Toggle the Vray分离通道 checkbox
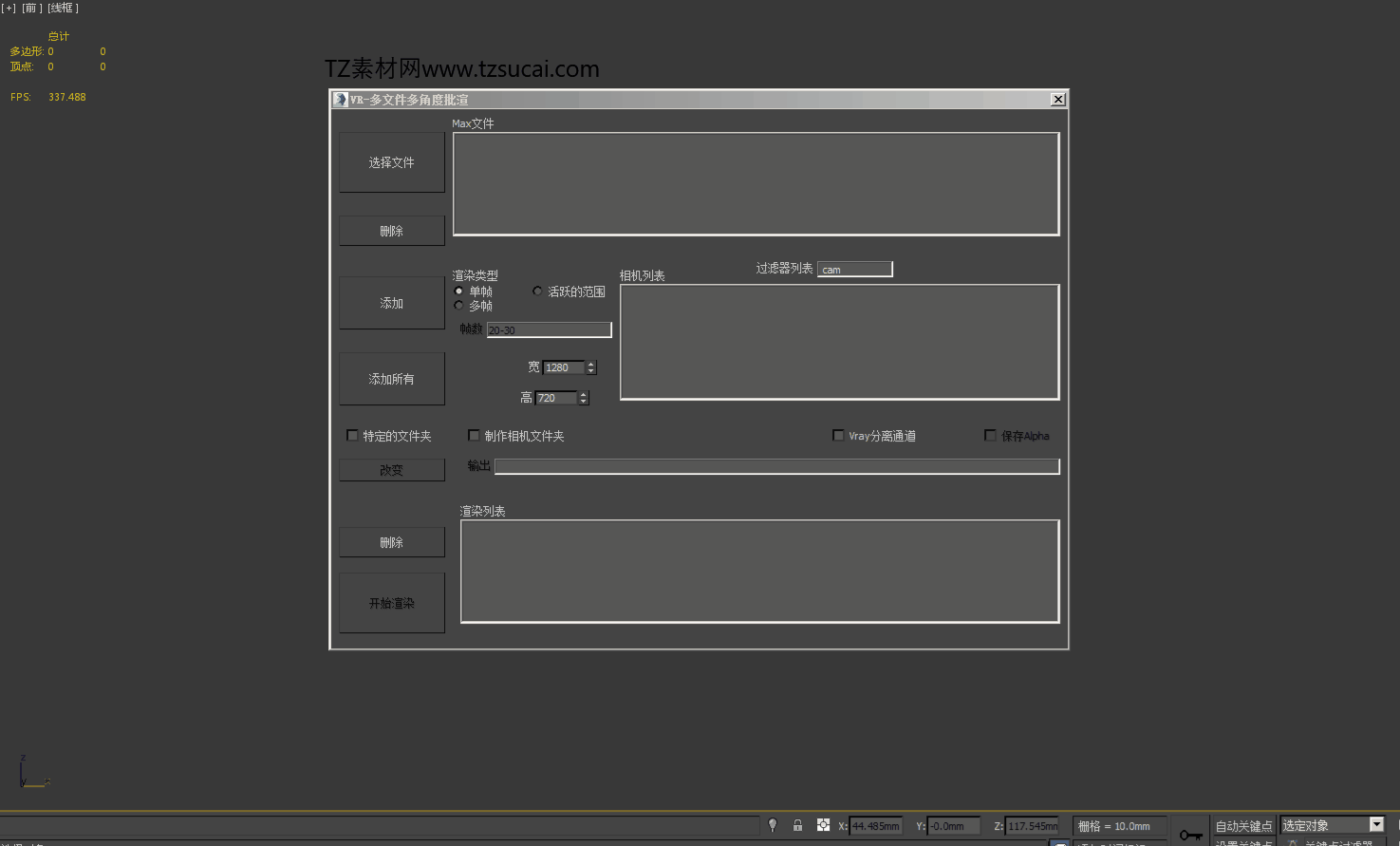Viewport: 1400px width, 846px height. (x=838, y=436)
